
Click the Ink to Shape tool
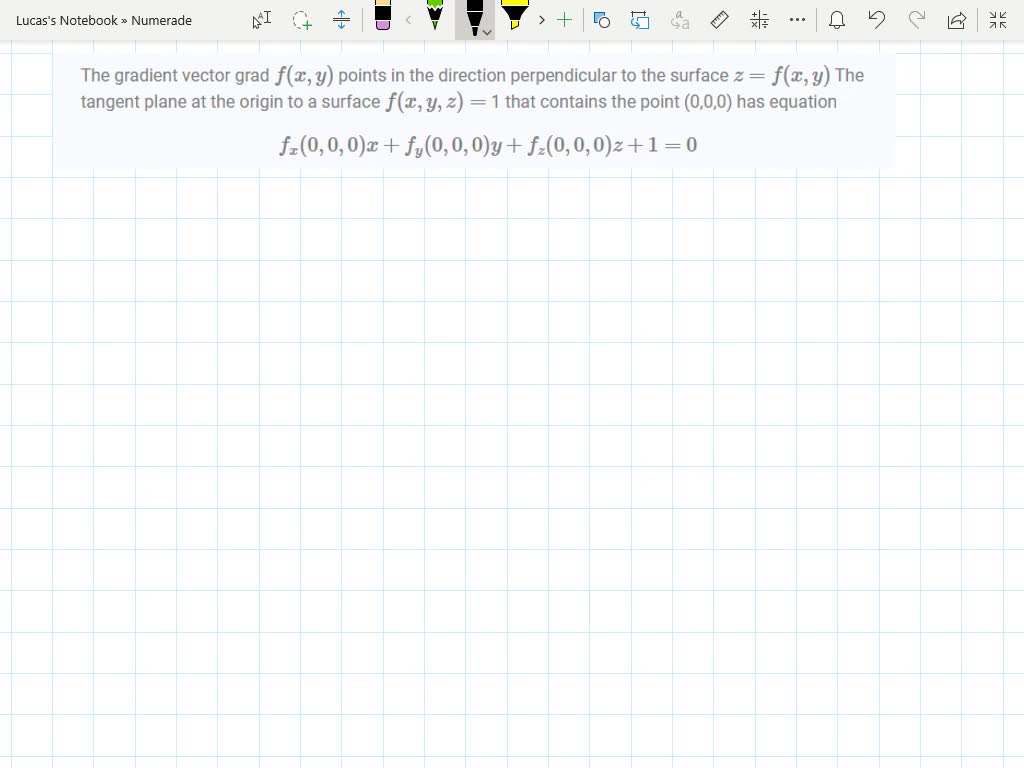pyautogui.click(x=601, y=19)
